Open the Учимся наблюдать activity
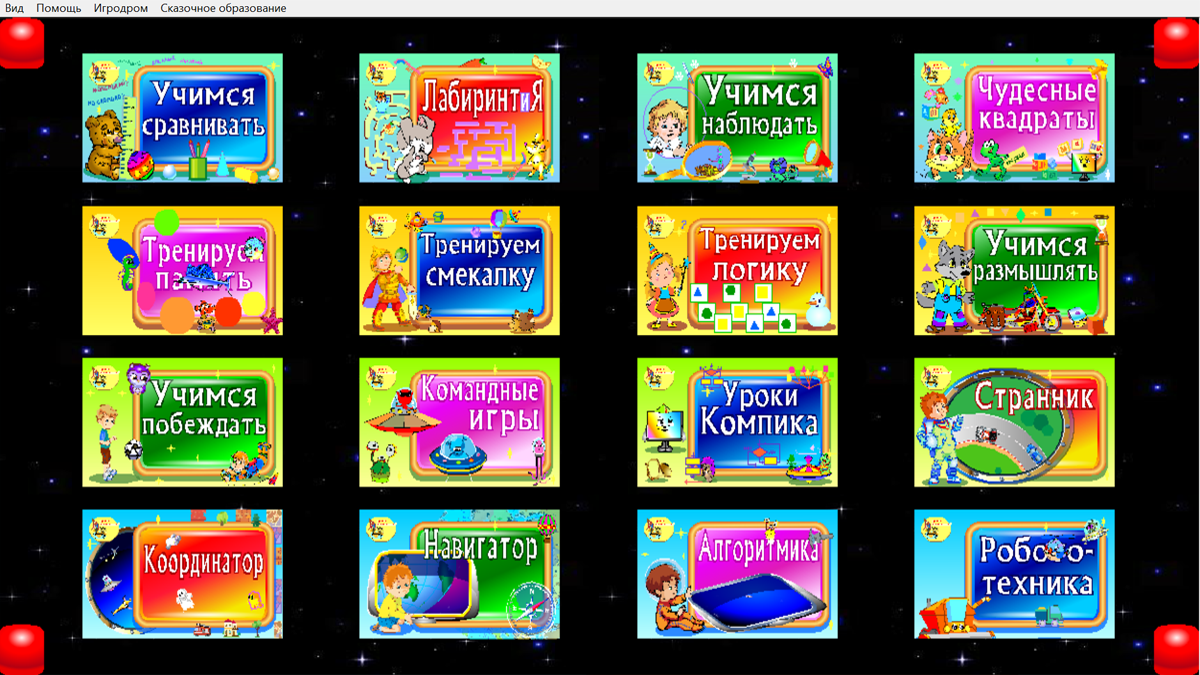The image size is (1200, 675). coord(736,117)
